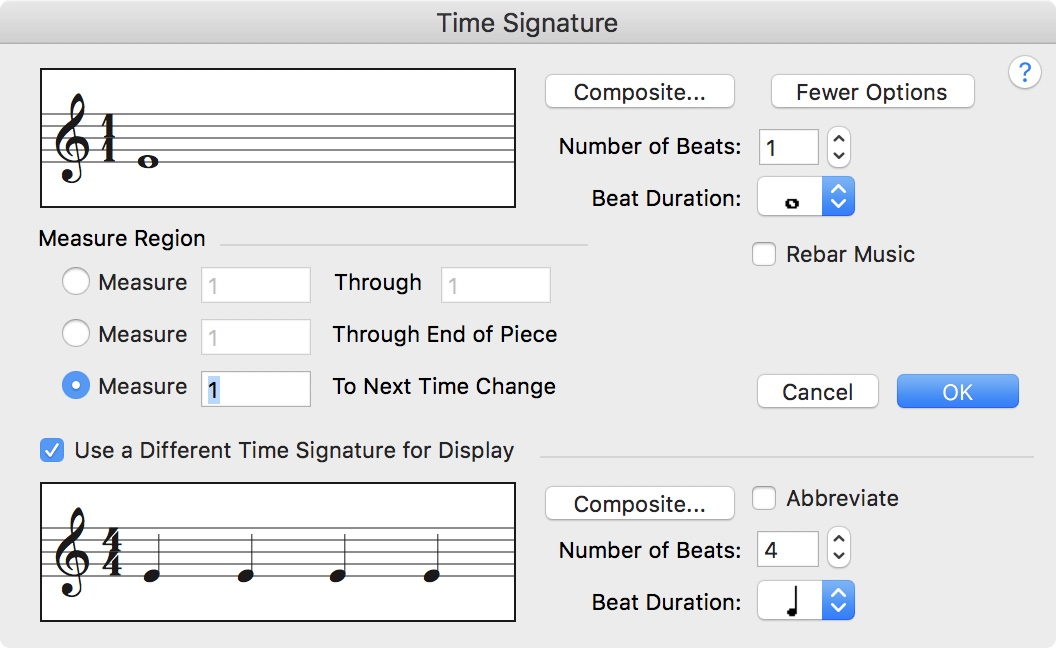The width and height of the screenshot is (1056, 648).
Task: Click the 4/4 display time signature preview
Action: (278, 552)
